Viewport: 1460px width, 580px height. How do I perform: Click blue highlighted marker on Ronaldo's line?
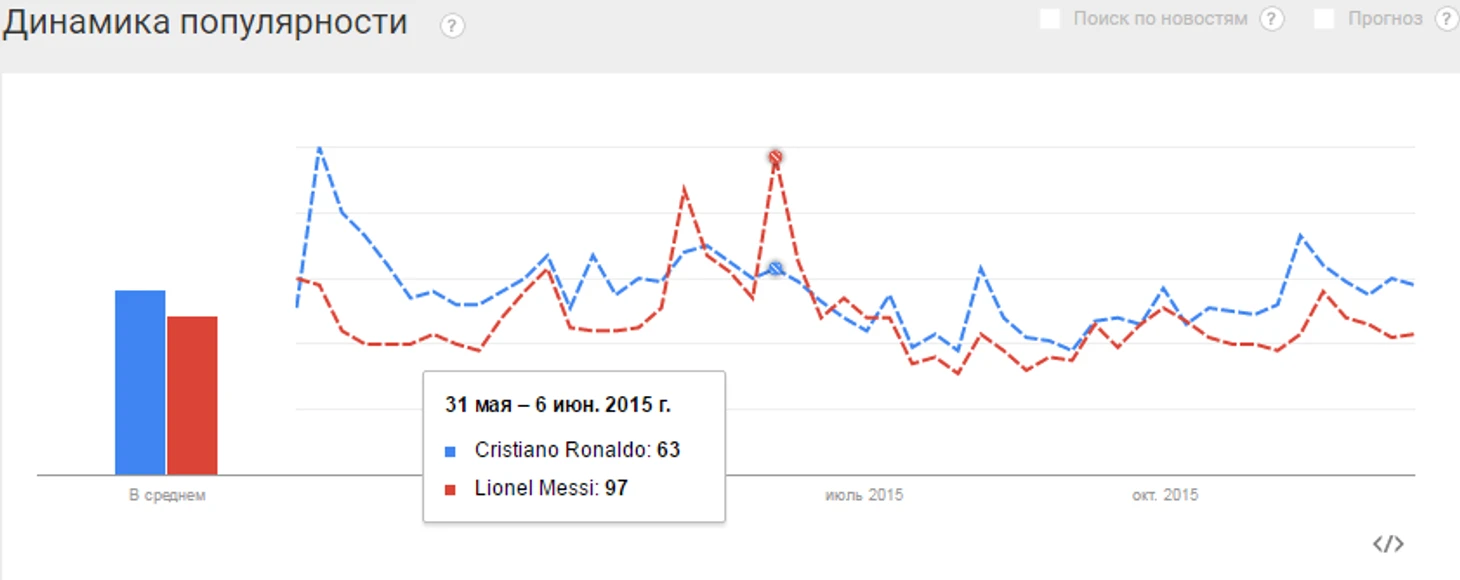pos(775,268)
